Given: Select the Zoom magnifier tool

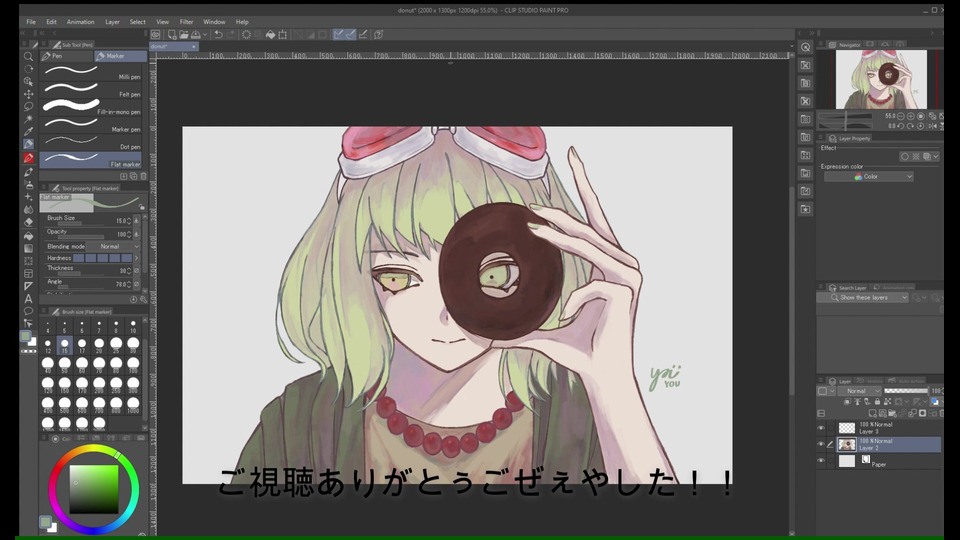Looking at the screenshot, I should [28, 56].
